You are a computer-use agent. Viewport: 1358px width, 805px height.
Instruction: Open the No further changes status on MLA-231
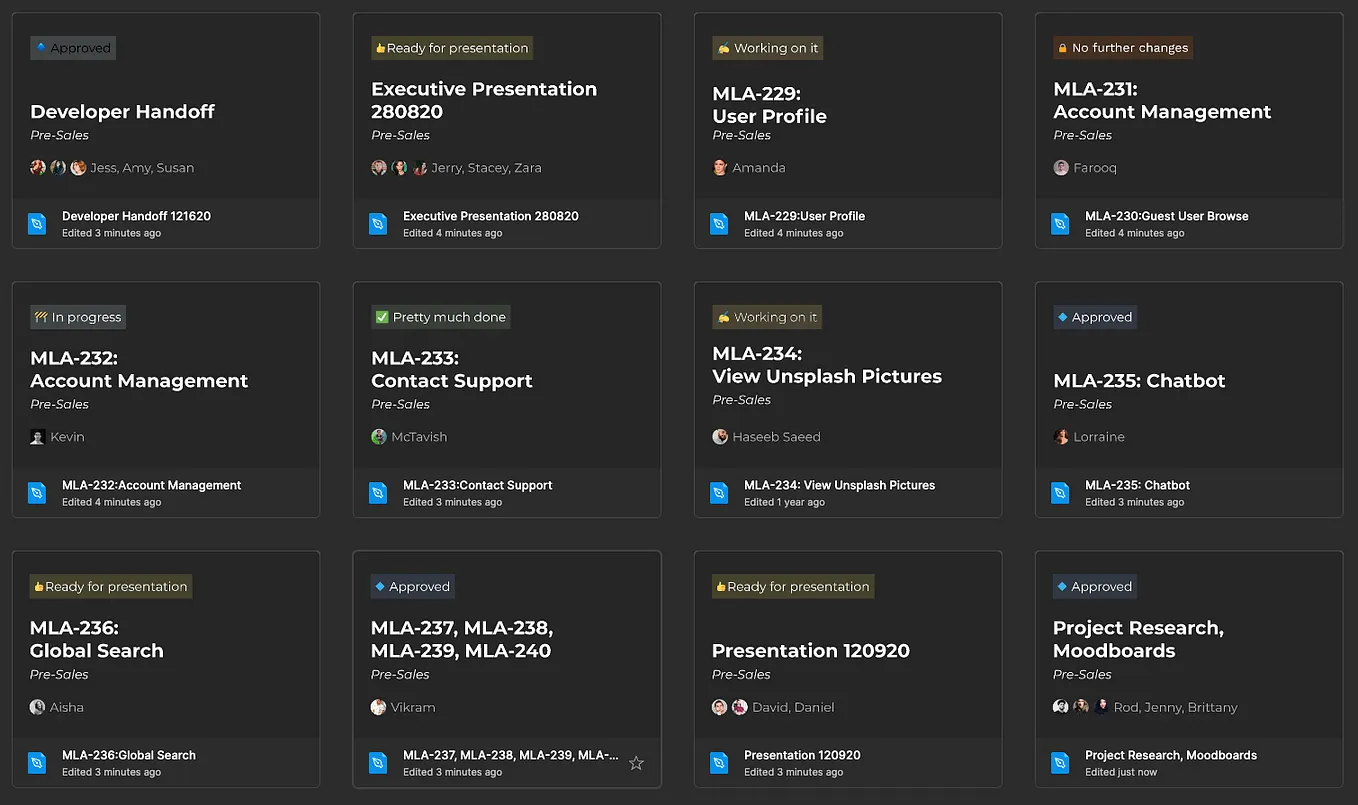click(x=1122, y=47)
